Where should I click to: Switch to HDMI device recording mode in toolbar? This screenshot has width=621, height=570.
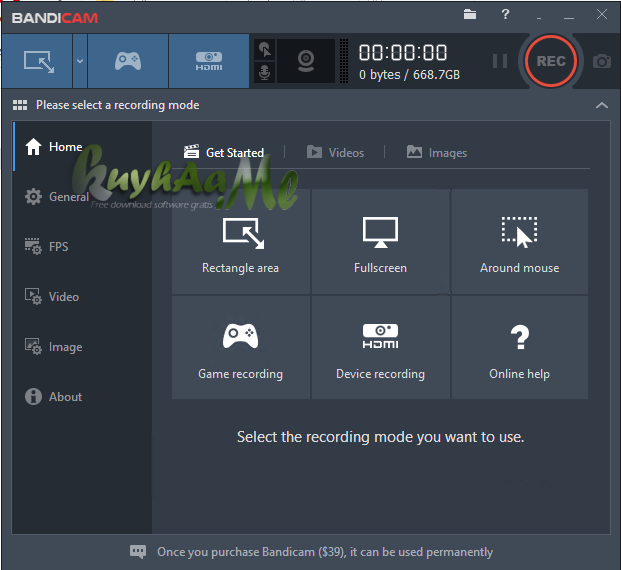(209, 61)
